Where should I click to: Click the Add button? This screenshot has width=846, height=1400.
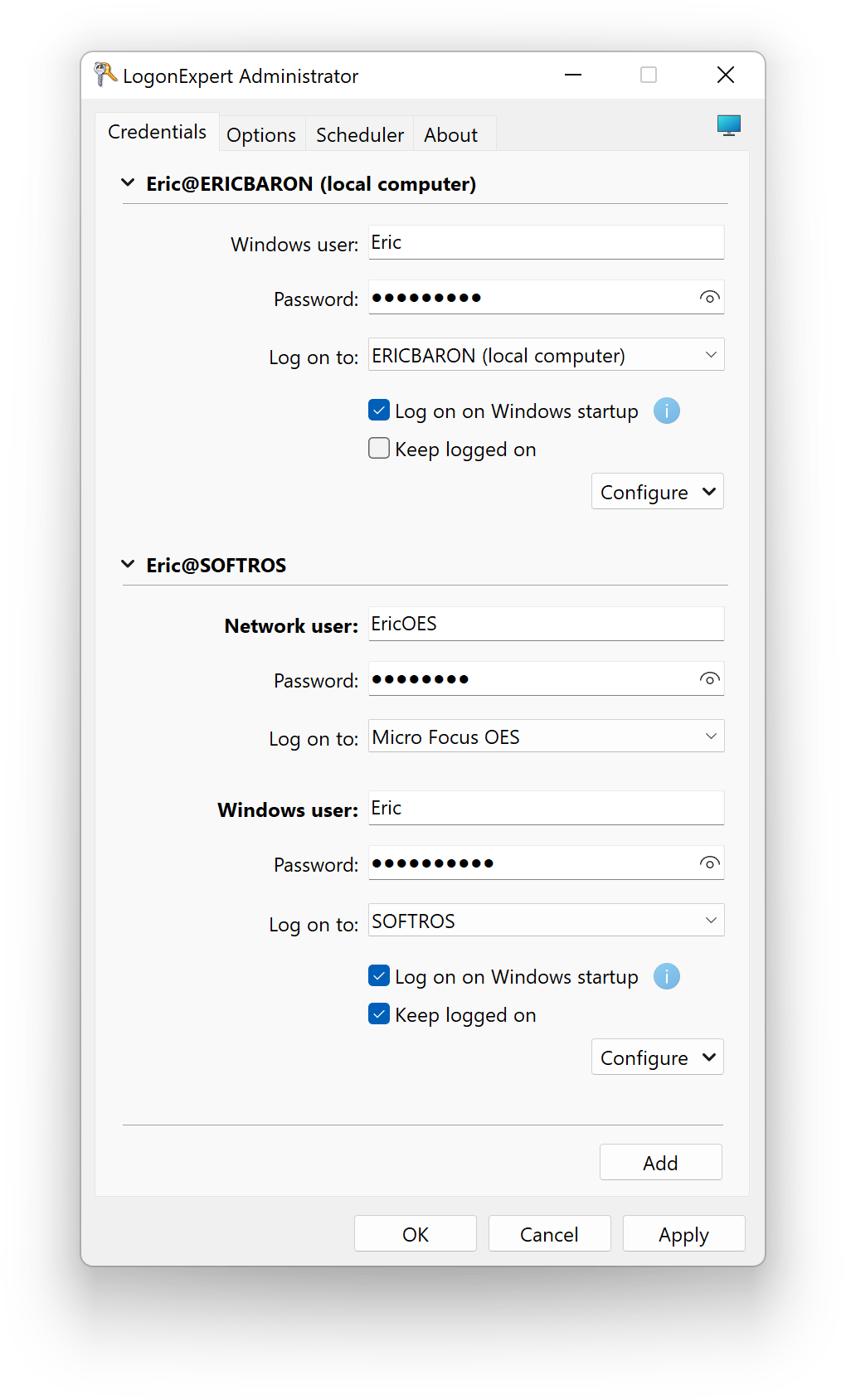tap(661, 1163)
